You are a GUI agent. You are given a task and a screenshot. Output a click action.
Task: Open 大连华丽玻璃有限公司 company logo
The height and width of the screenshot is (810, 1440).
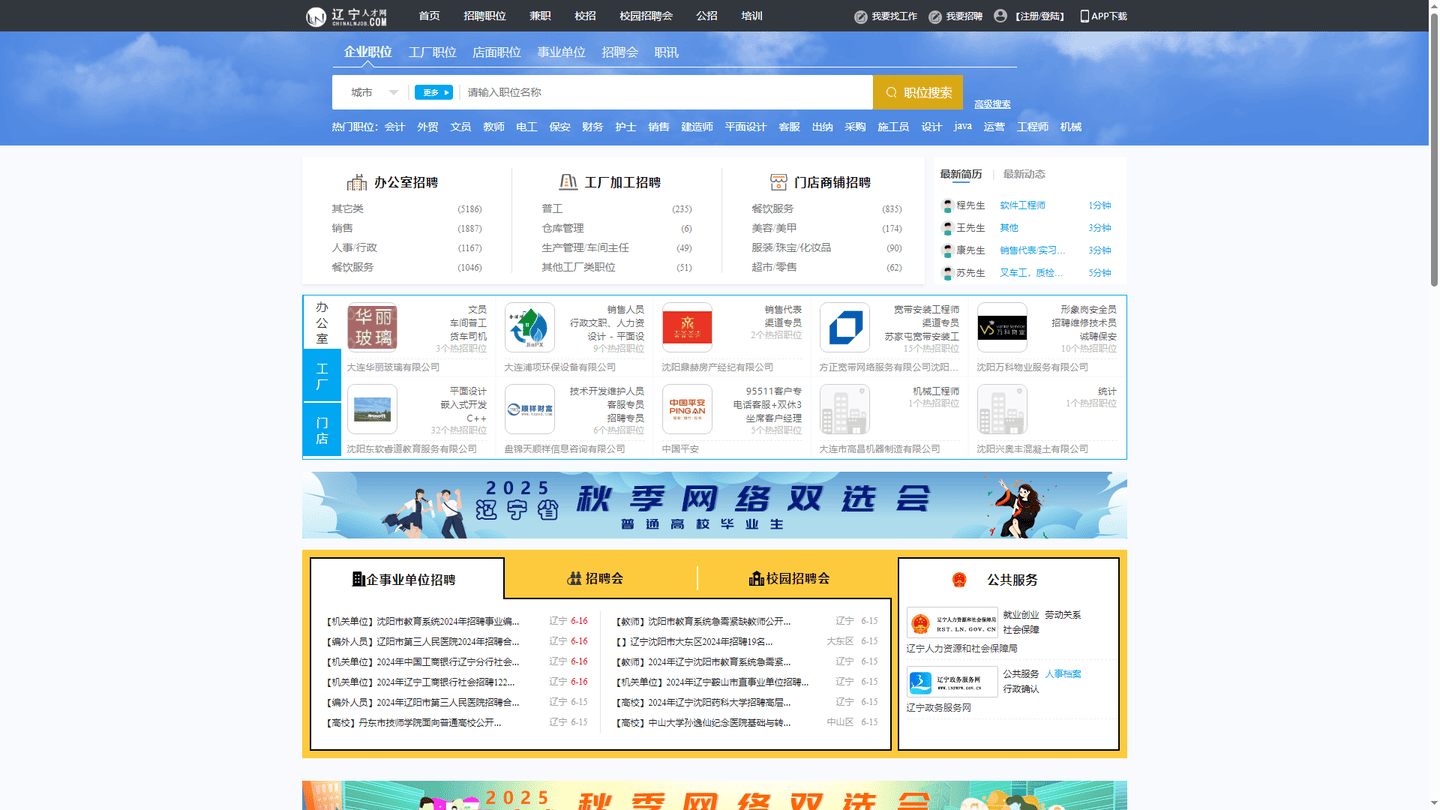(372, 328)
